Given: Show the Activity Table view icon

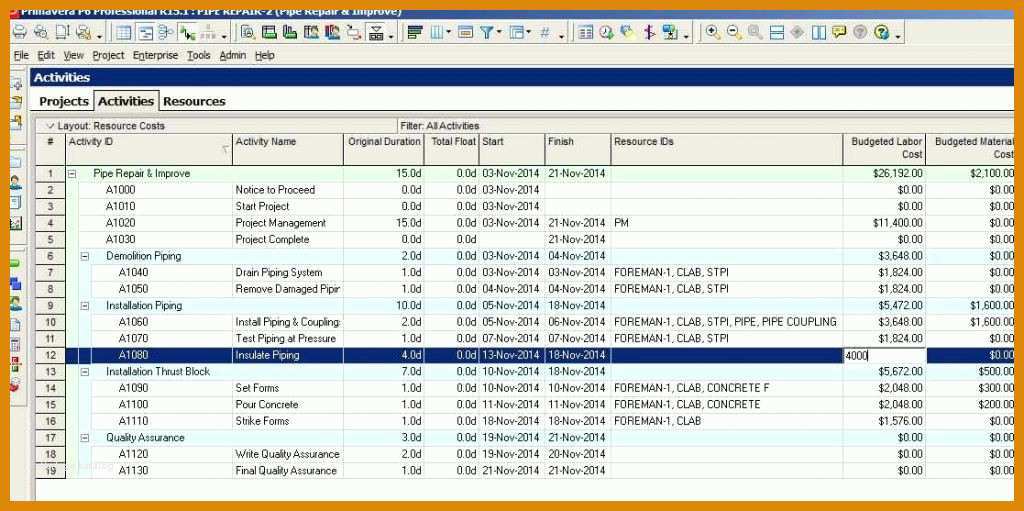Looking at the screenshot, I should click(124, 32).
